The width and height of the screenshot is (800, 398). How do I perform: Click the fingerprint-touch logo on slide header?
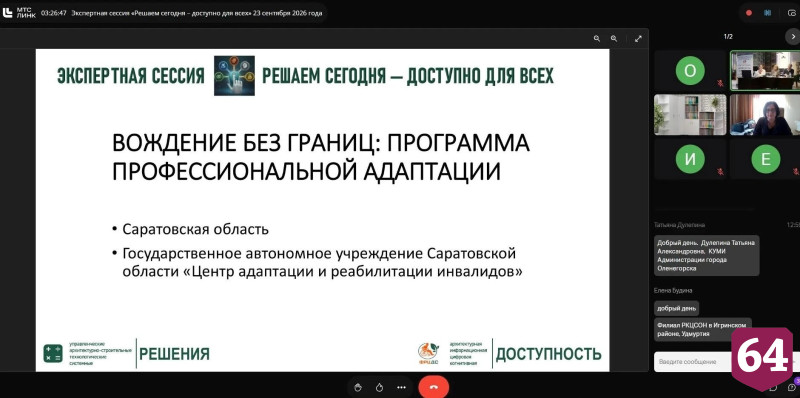[234, 76]
